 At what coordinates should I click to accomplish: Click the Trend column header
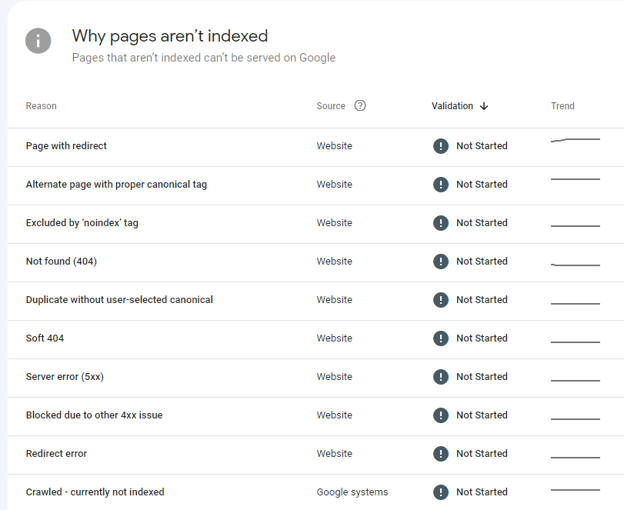pos(562,106)
